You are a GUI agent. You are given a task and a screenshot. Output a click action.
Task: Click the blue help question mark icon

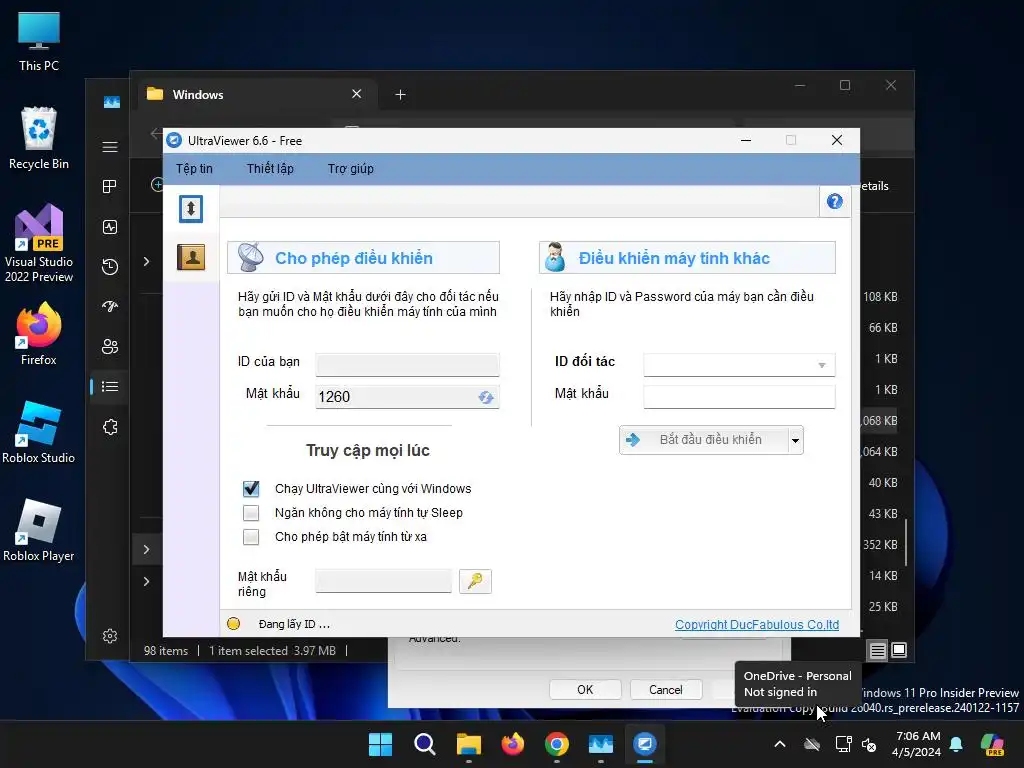pyautogui.click(x=835, y=201)
